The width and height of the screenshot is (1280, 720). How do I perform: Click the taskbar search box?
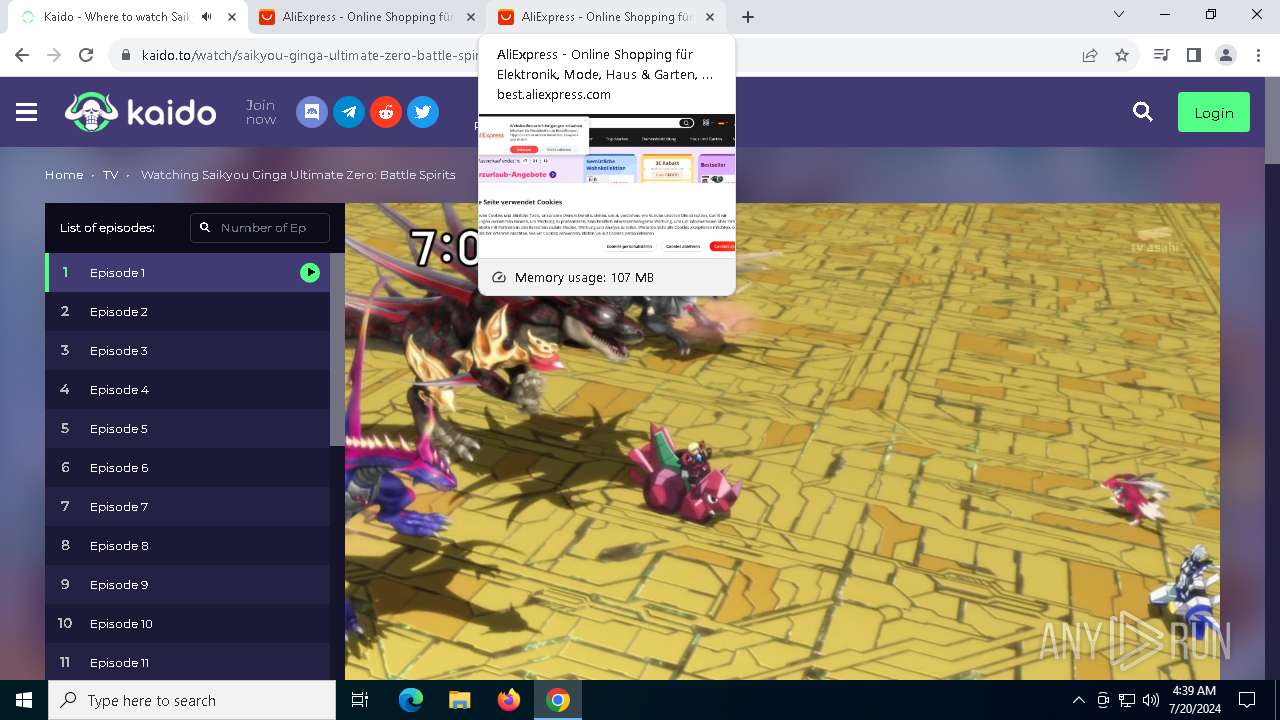[x=192, y=700]
